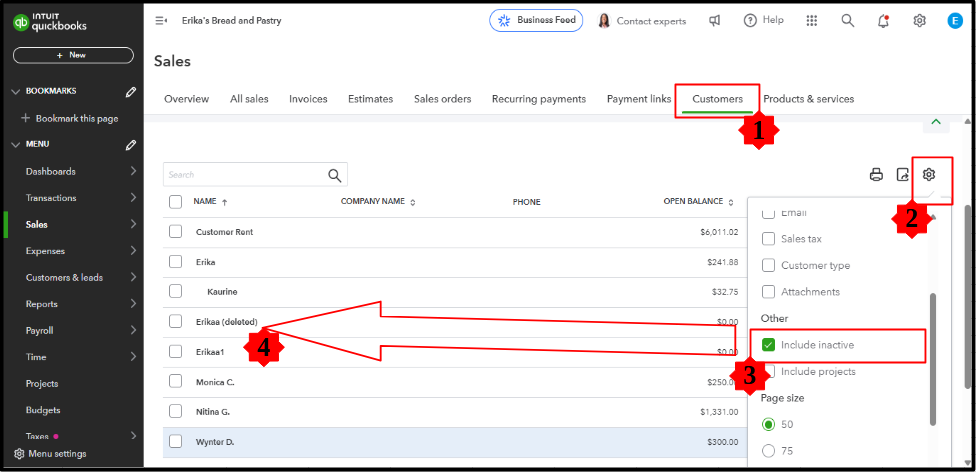
Task: Sort by OPEN BALANCE column
Action: [698, 202]
